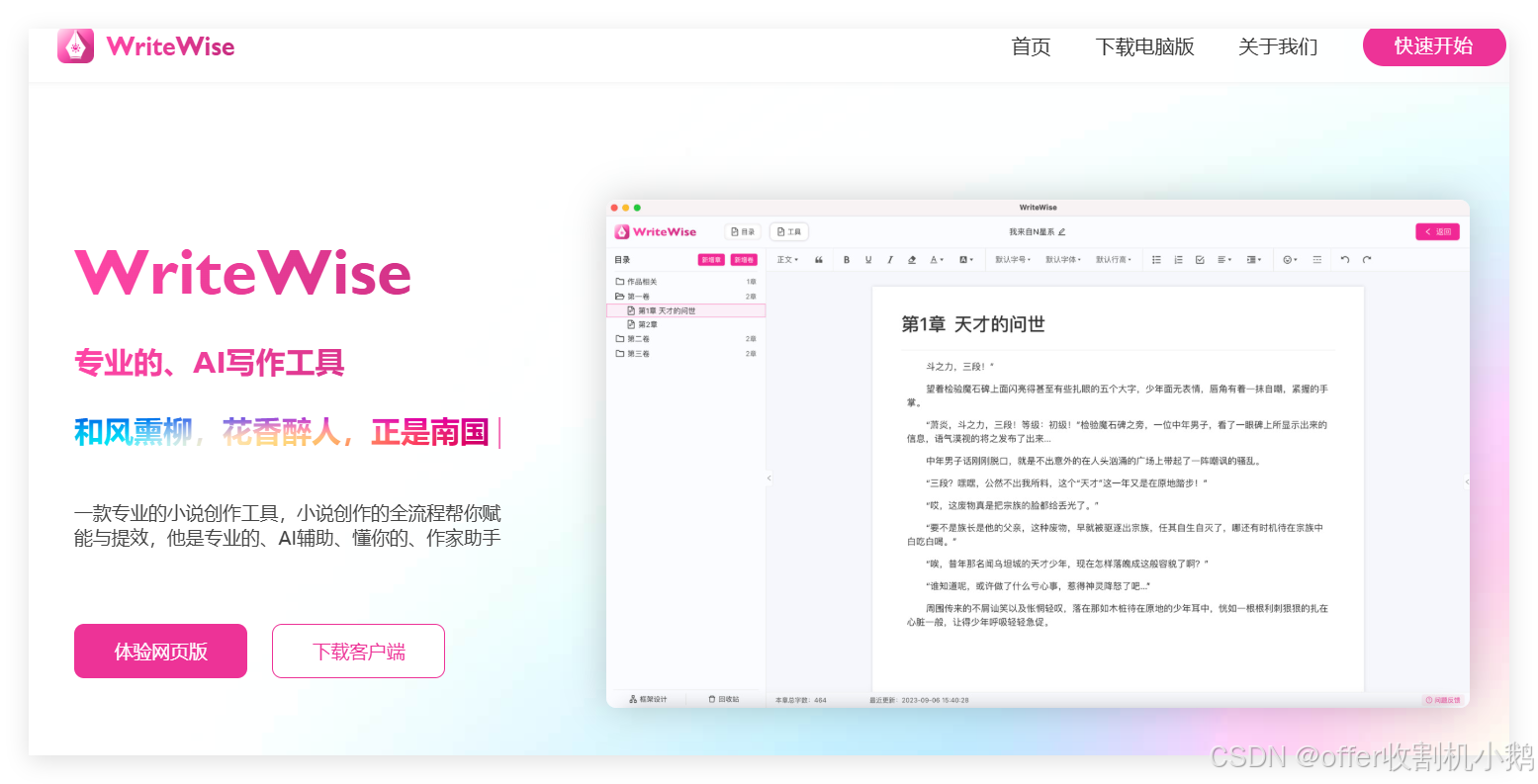Open the 默认字体 font family dropdown

(x=1063, y=259)
